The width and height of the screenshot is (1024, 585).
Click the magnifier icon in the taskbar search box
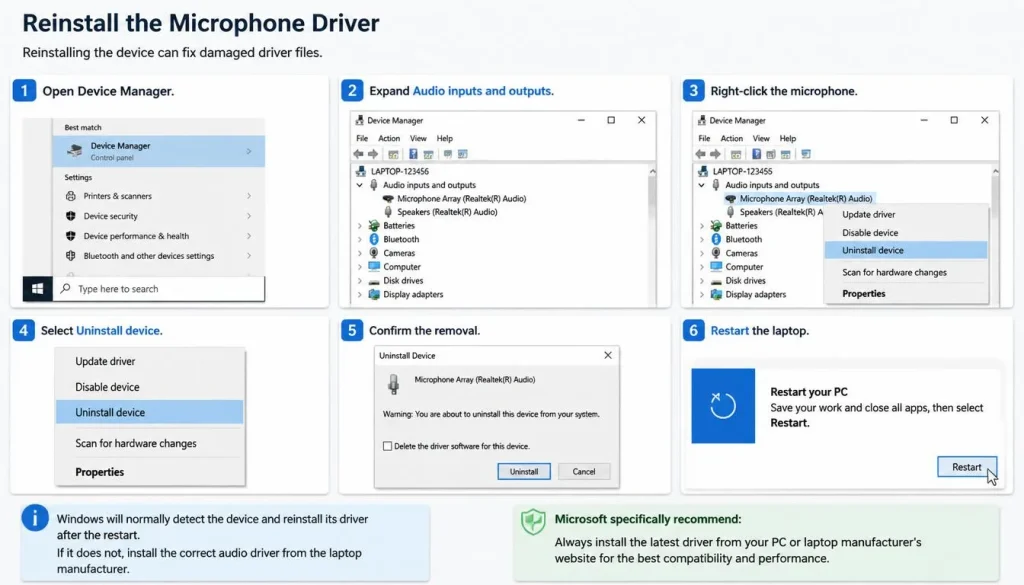pos(65,289)
